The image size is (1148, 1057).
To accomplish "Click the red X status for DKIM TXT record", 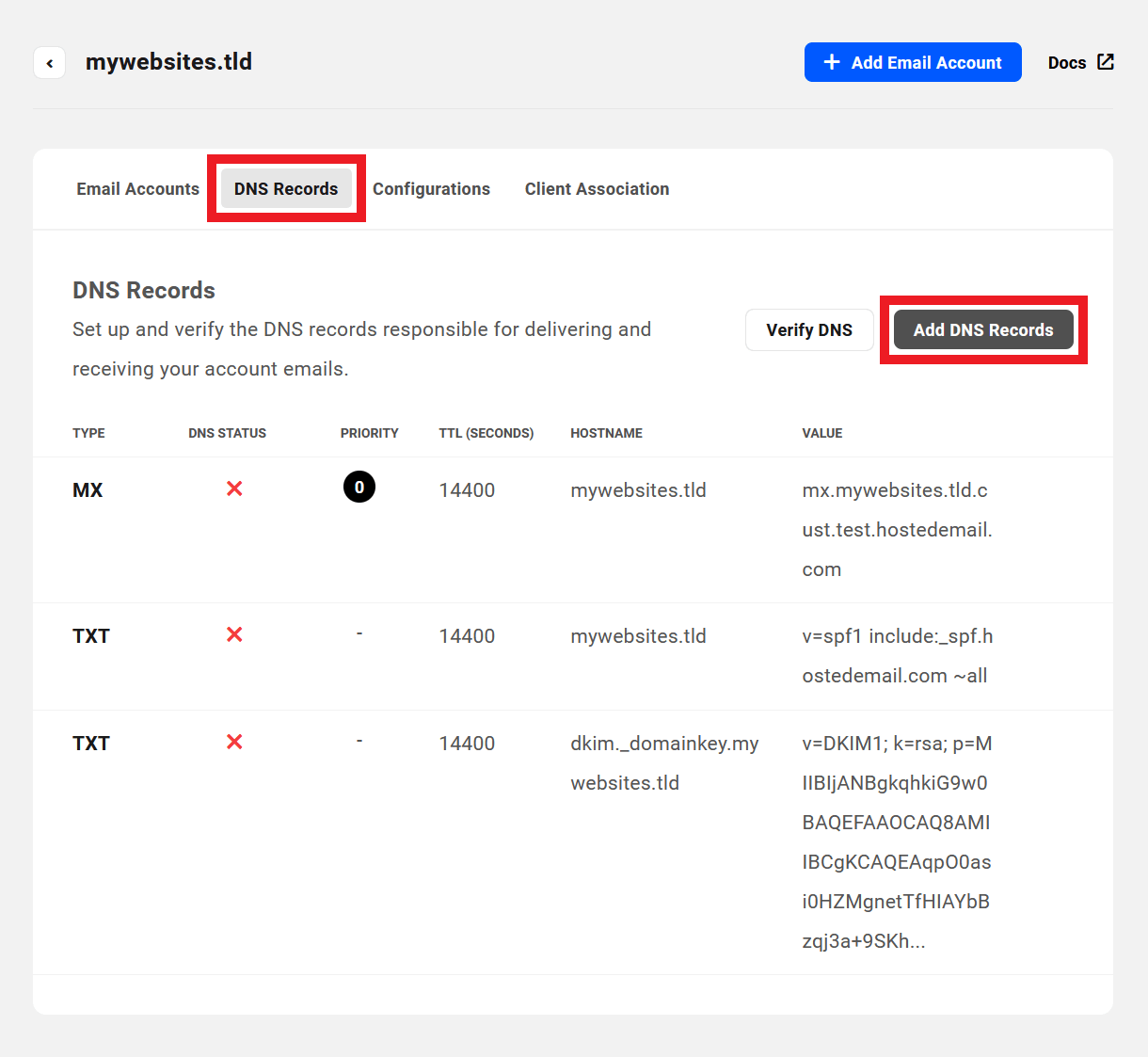I will point(234,742).
